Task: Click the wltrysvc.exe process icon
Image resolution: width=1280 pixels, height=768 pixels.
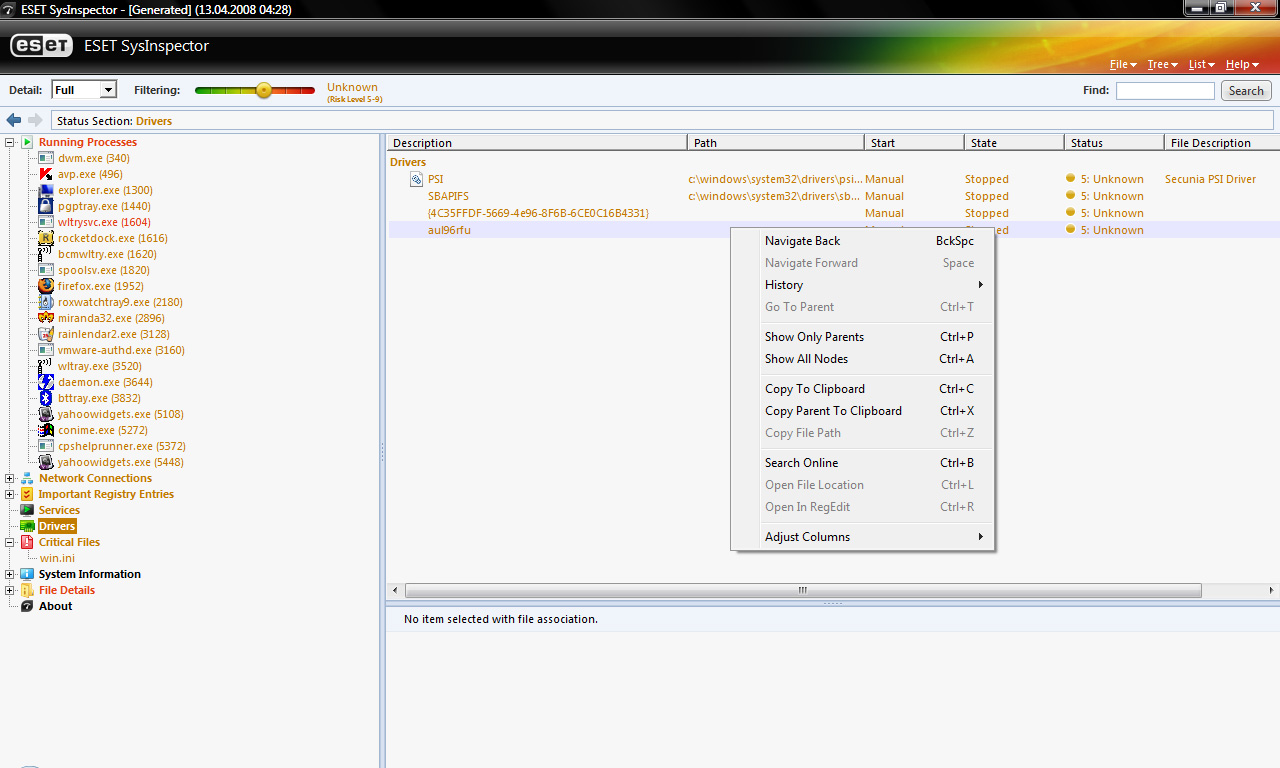Action: [x=46, y=222]
